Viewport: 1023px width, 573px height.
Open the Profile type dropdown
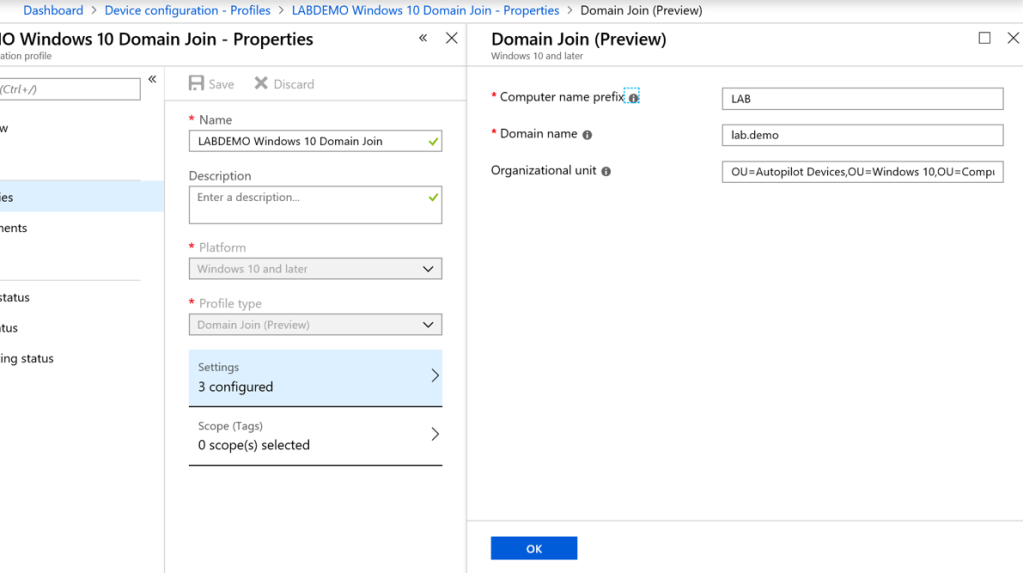click(x=315, y=325)
